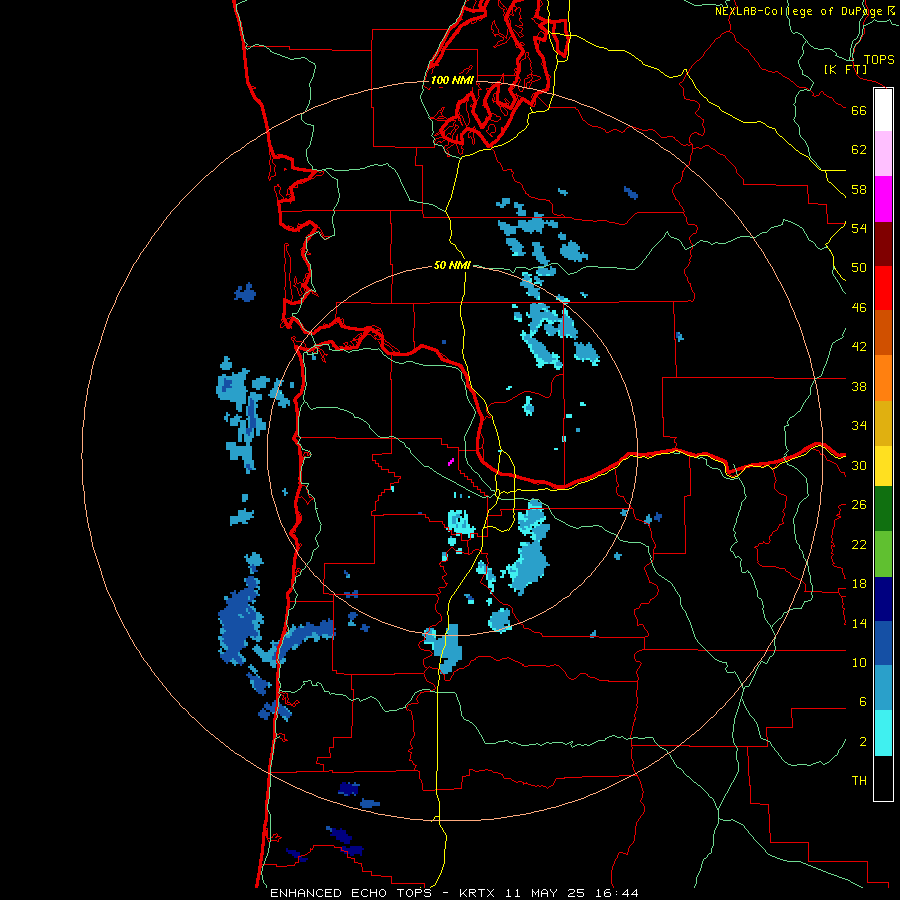Click the light green legend swatch
Image resolution: width=900 pixels, height=900 pixels.
(x=883, y=554)
